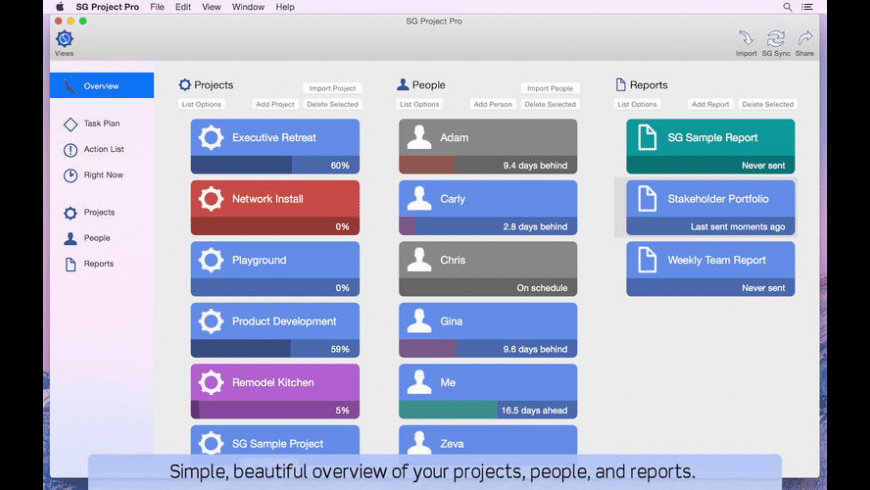Click the Import Project button
The height and width of the screenshot is (490, 870).
(x=332, y=88)
